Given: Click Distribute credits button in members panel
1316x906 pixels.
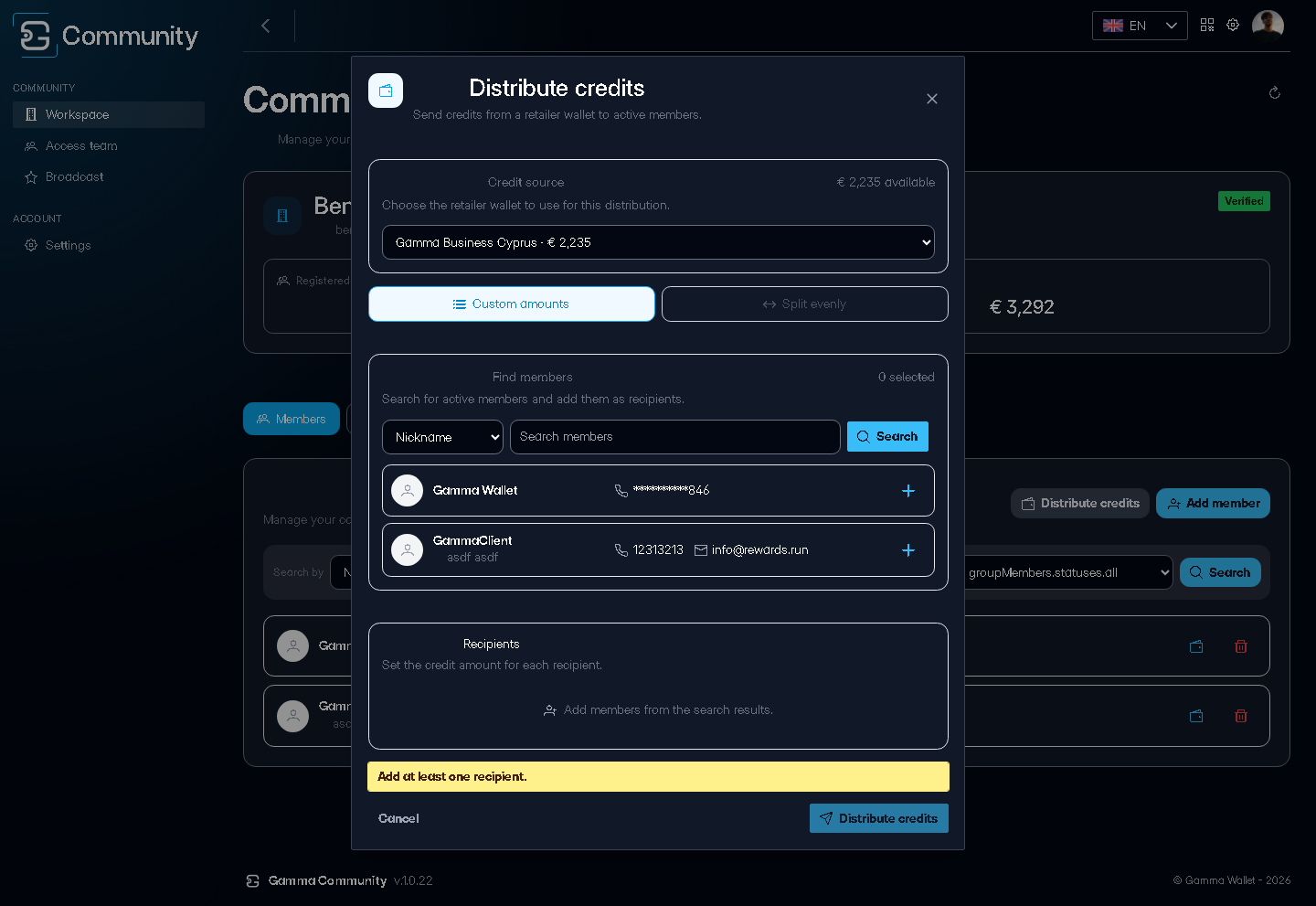Looking at the screenshot, I should point(1080,504).
